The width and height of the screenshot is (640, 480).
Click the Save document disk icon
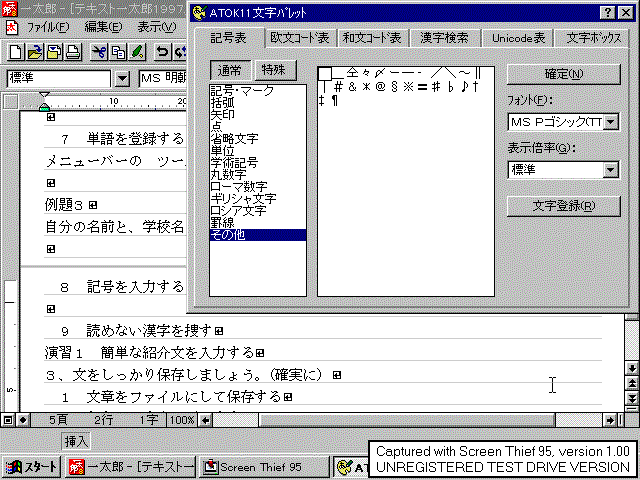54,52
